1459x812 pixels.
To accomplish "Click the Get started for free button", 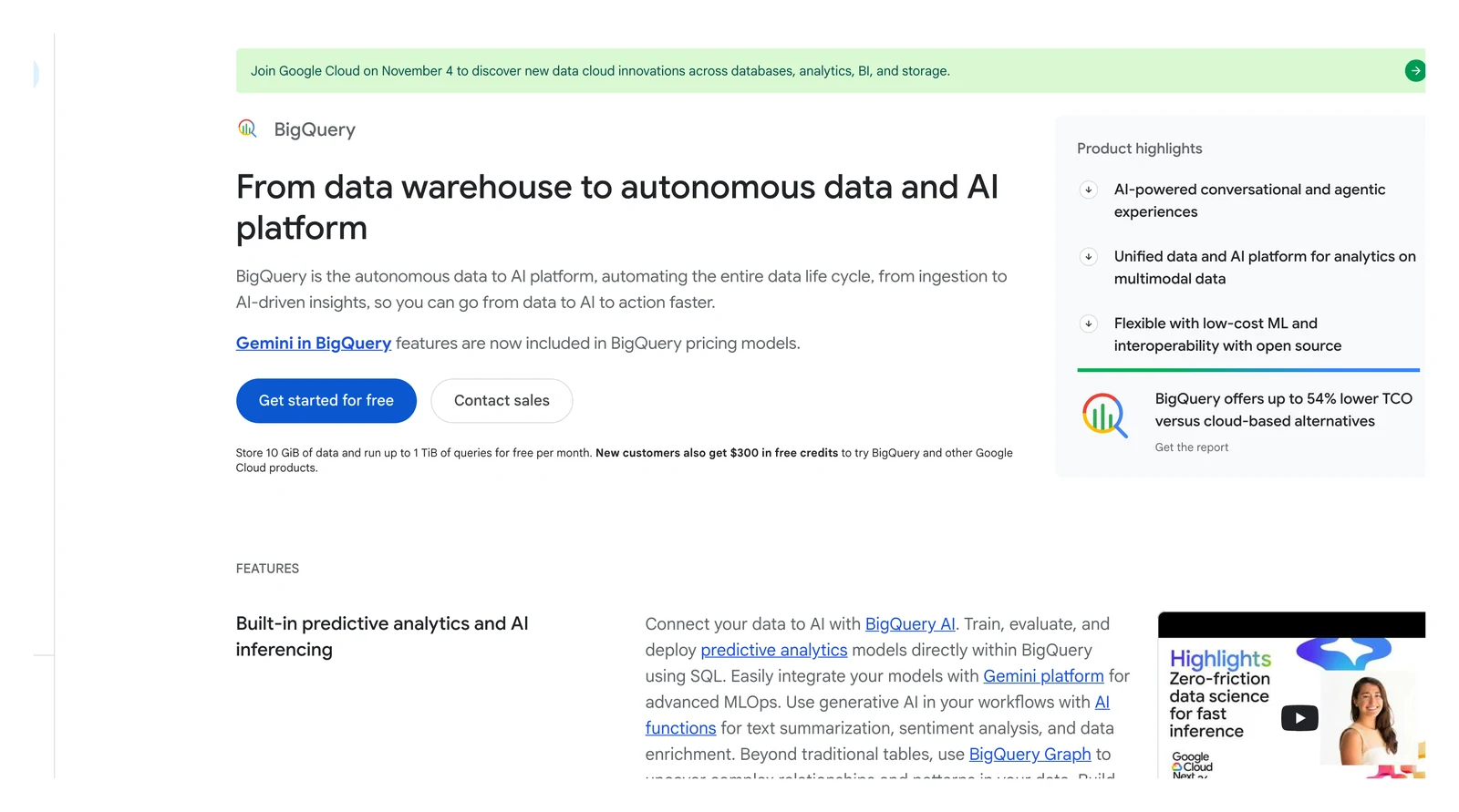I will pyautogui.click(x=326, y=401).
